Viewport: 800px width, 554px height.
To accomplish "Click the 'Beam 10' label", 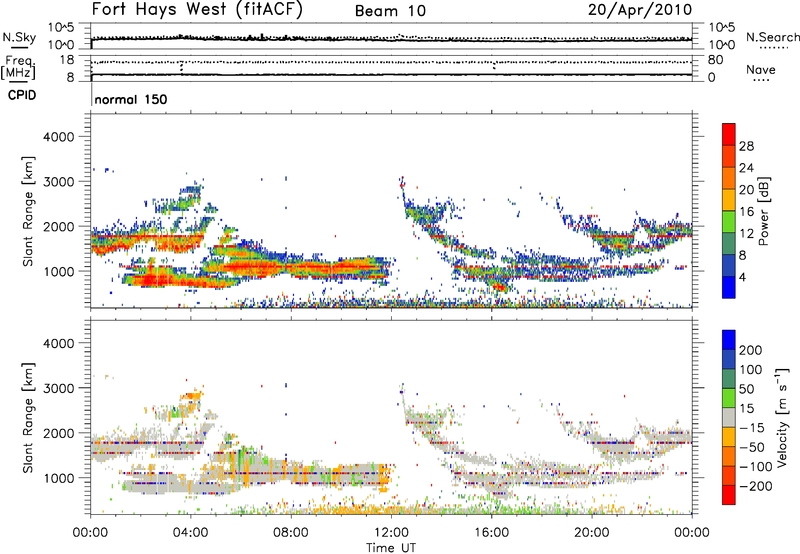I will [x=390, y=11].
